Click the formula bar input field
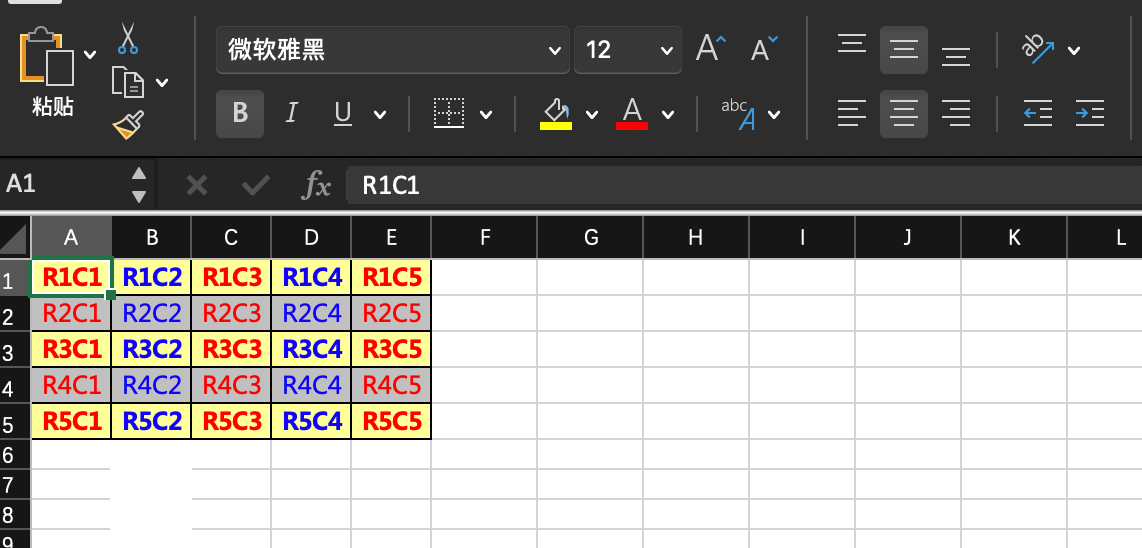This screenshot has height=548, width=1142. [740, 185]
